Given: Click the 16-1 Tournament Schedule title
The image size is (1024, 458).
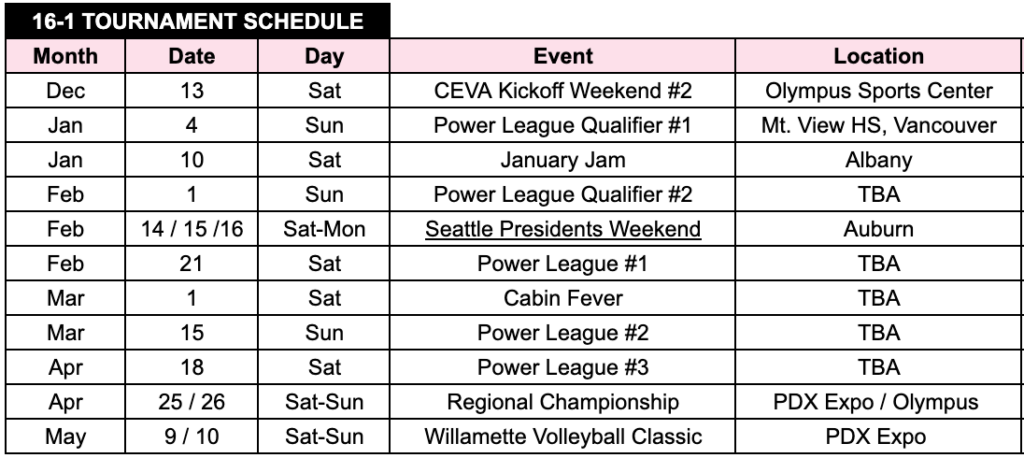Looking at the screenshot, I should 195,20.
